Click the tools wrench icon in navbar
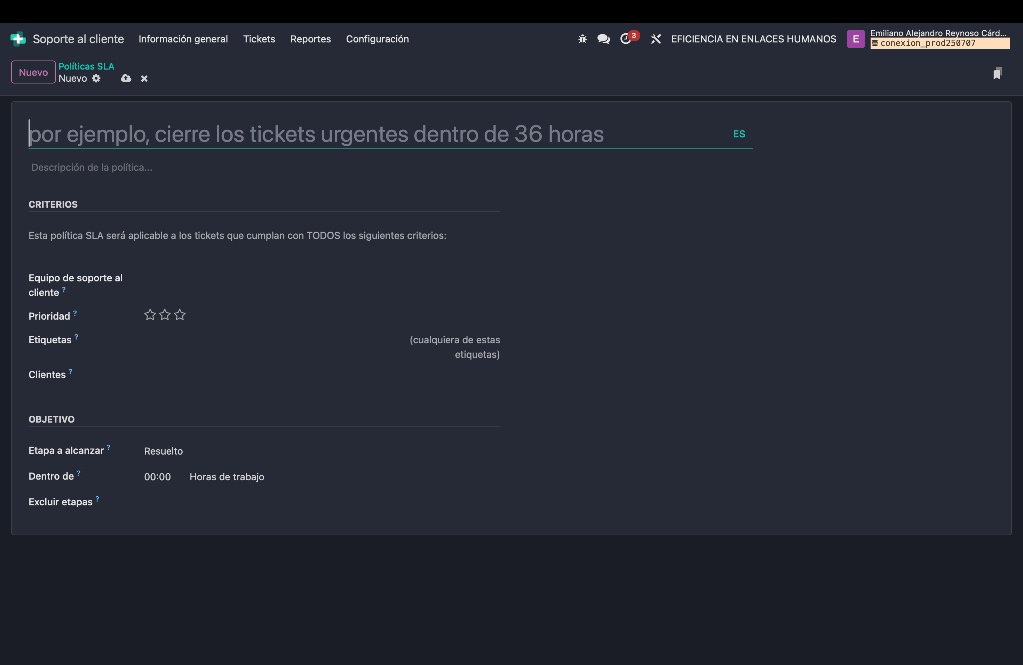Image resolution: width=1023 pixels, height=665 pixels. pos(656,39)
